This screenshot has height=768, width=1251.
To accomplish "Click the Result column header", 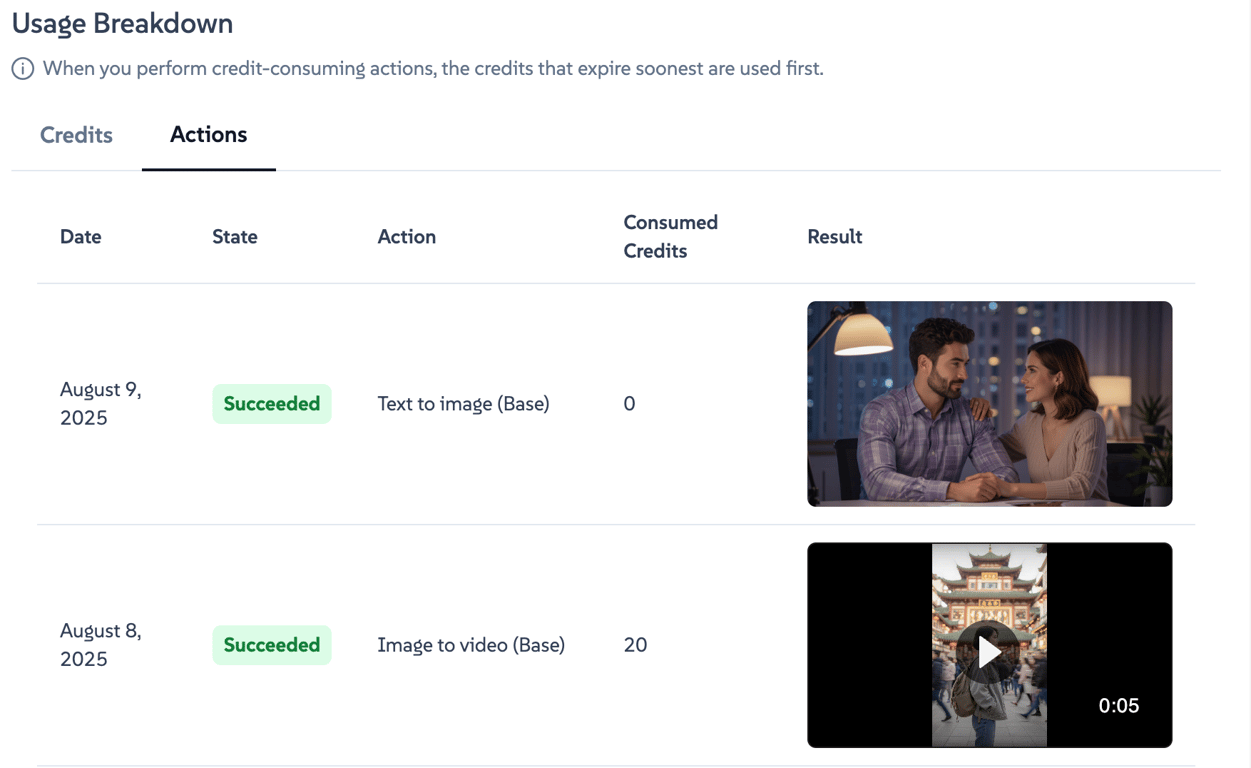I will (834, 237).
